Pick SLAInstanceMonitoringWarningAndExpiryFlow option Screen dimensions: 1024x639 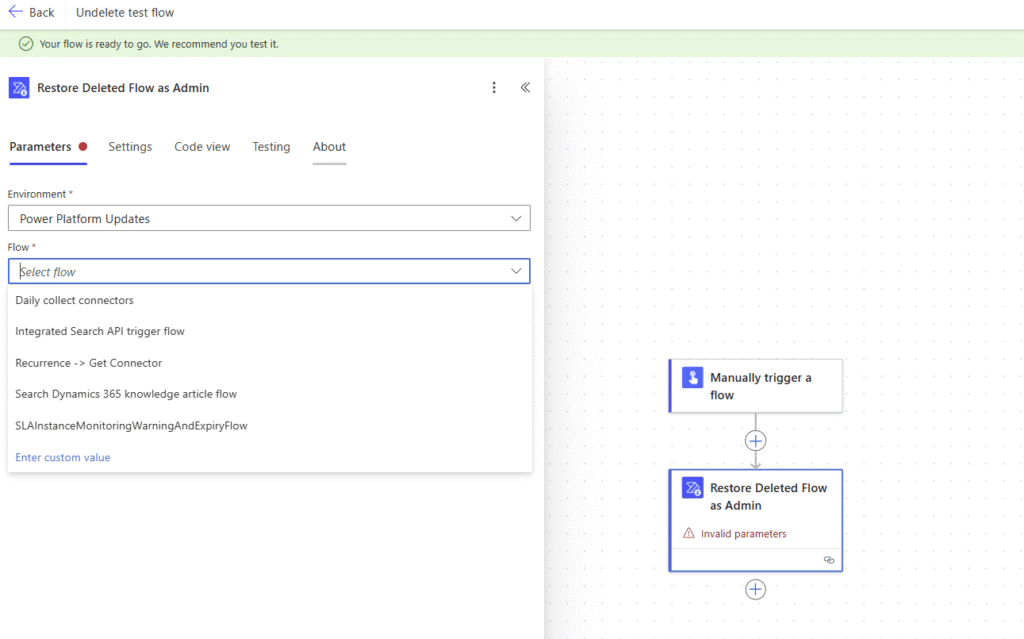pos(270,425)
